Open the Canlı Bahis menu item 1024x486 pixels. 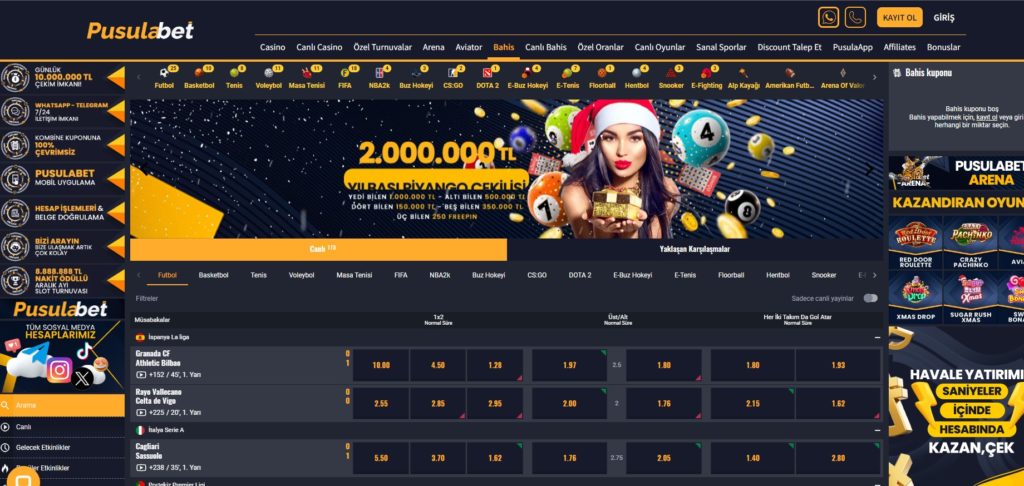click(x=545, y=47)
